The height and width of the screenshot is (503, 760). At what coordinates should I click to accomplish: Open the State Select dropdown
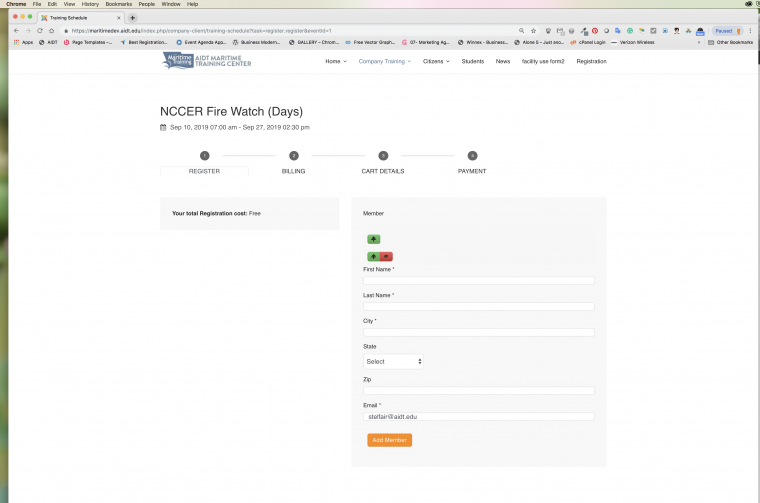(x=393, y=362)
